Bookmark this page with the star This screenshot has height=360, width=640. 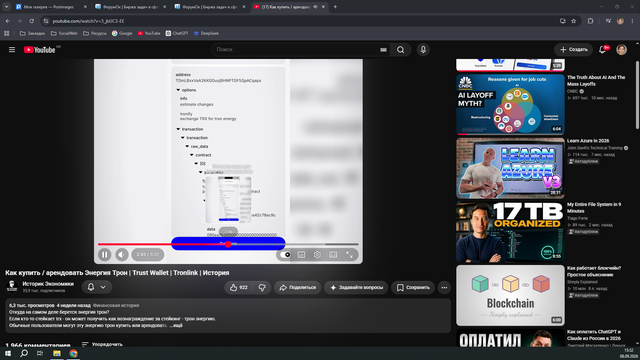pyautogui.click(x=573, y=21)
